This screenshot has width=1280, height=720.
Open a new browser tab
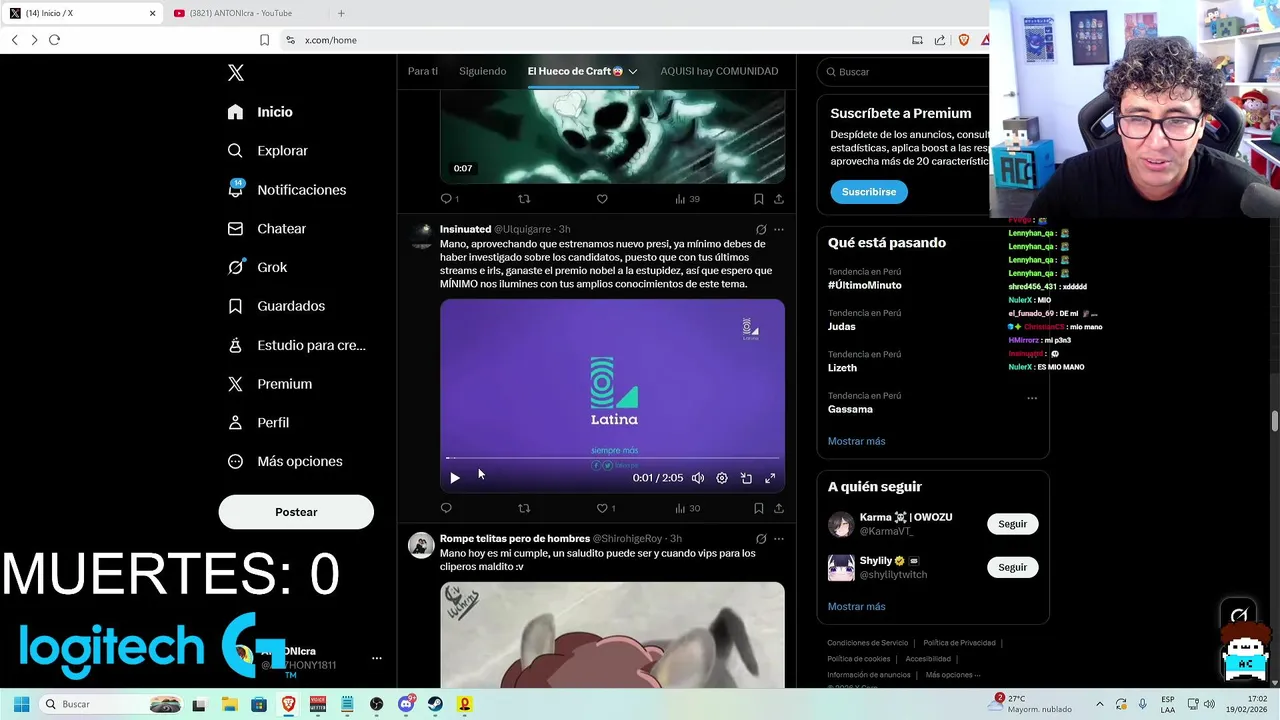(x=341, y=13)
